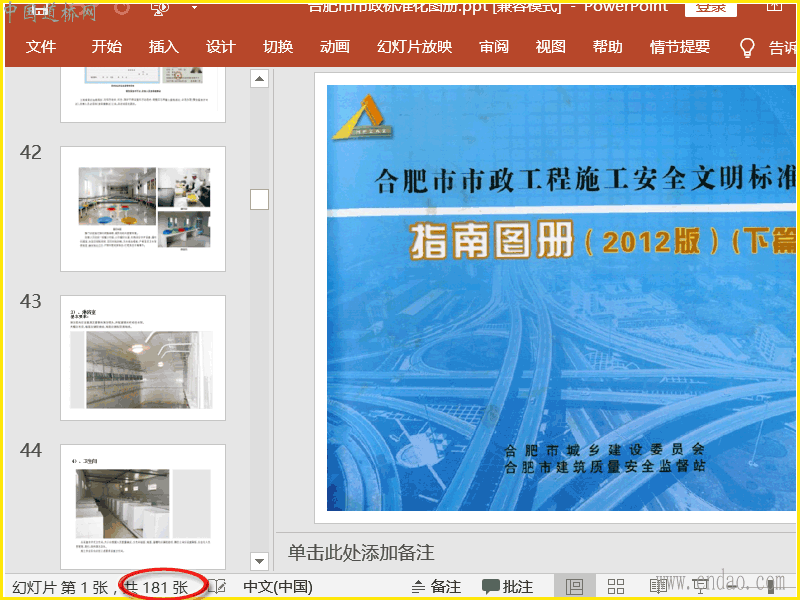Click the 指南图册 heading on the slide
This screenshot has height=600, width=800.
point(492,240)
